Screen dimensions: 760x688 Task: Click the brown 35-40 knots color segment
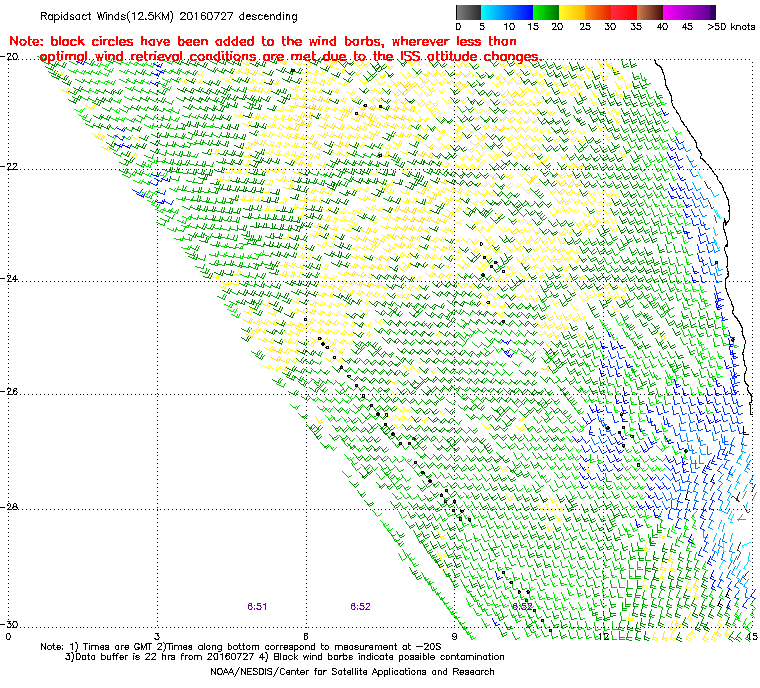click(649, 12)
